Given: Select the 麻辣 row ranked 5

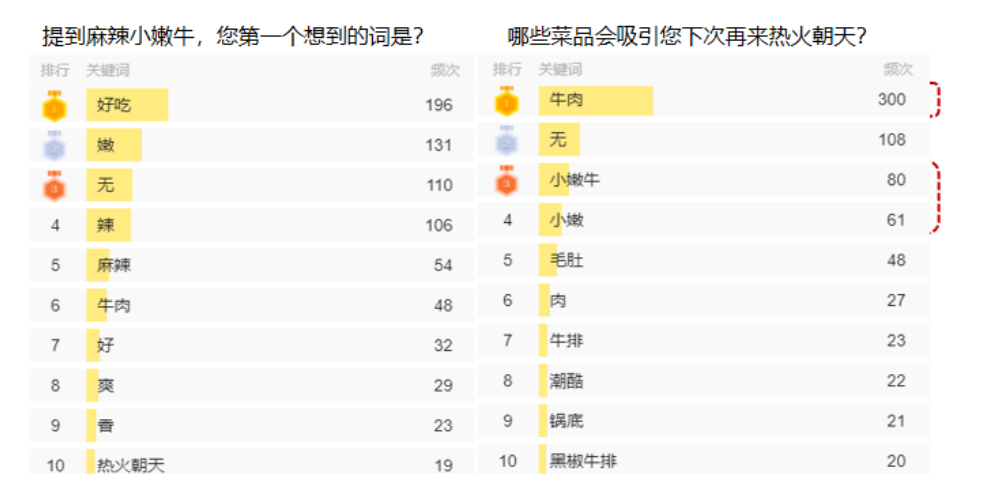Looking at the screenshot, I should pyautogui.click(x=251, y=266).
